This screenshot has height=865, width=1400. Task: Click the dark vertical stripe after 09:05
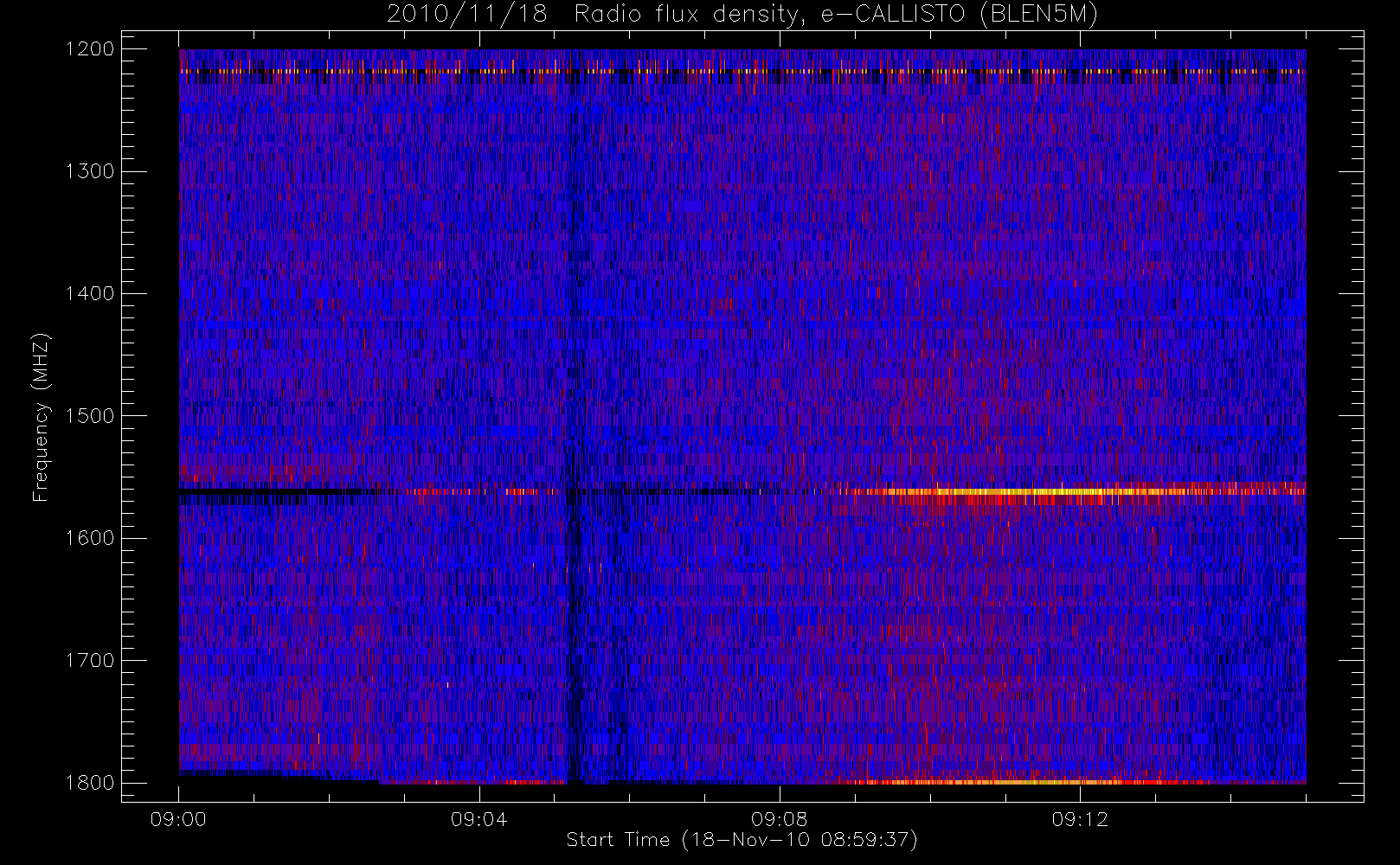coord(574,415)
